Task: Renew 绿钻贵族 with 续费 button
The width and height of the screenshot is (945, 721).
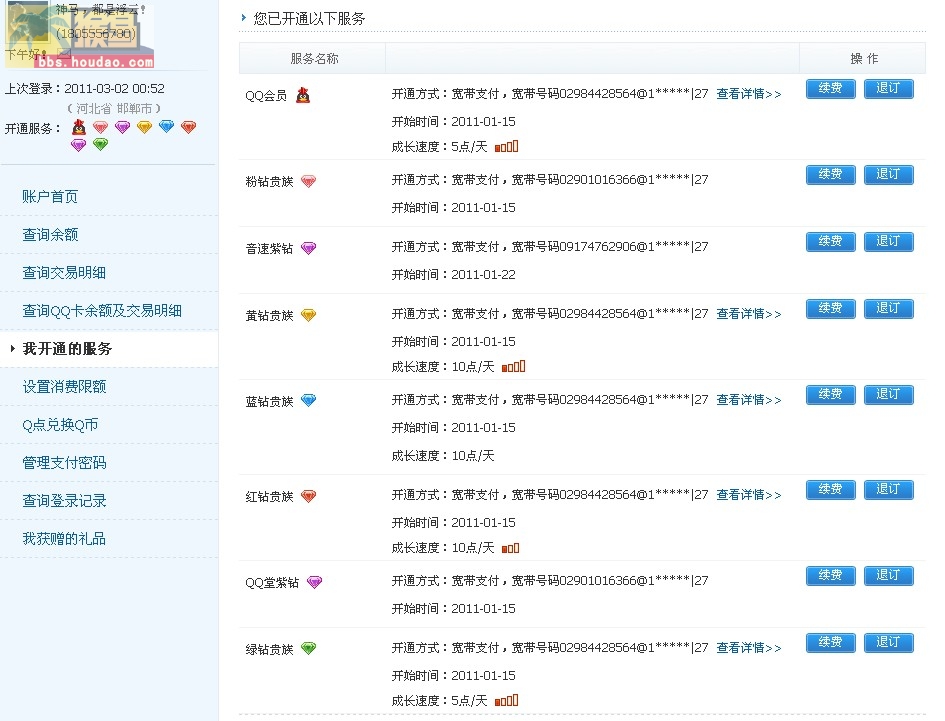Action: [830, 643]
